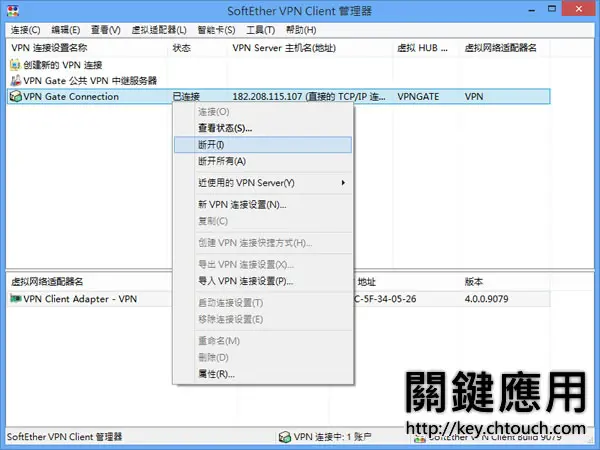Image resolution: width=600 pixels, height=450 pixels.
Task: Open the 连接(C) menu
Action: click(x=25, y=30)
